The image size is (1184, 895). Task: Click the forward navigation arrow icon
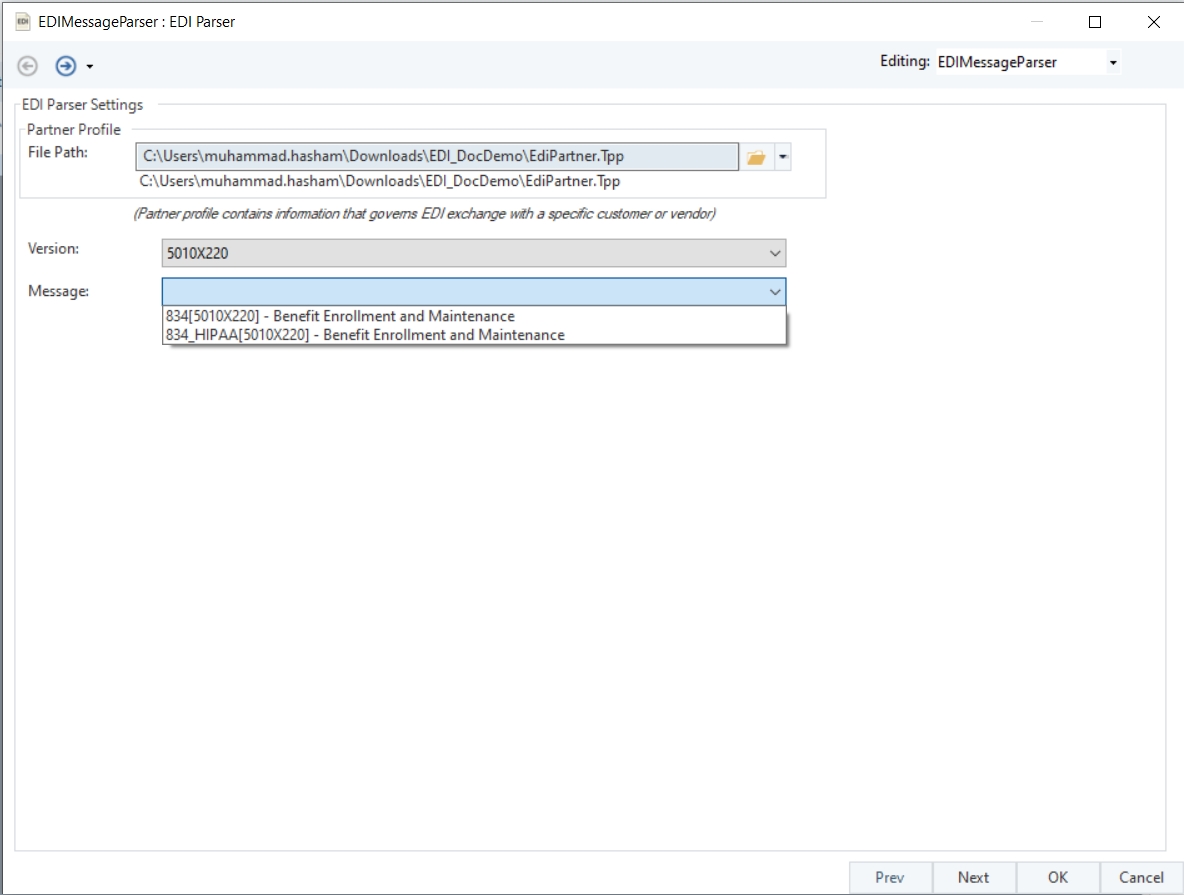66,66
